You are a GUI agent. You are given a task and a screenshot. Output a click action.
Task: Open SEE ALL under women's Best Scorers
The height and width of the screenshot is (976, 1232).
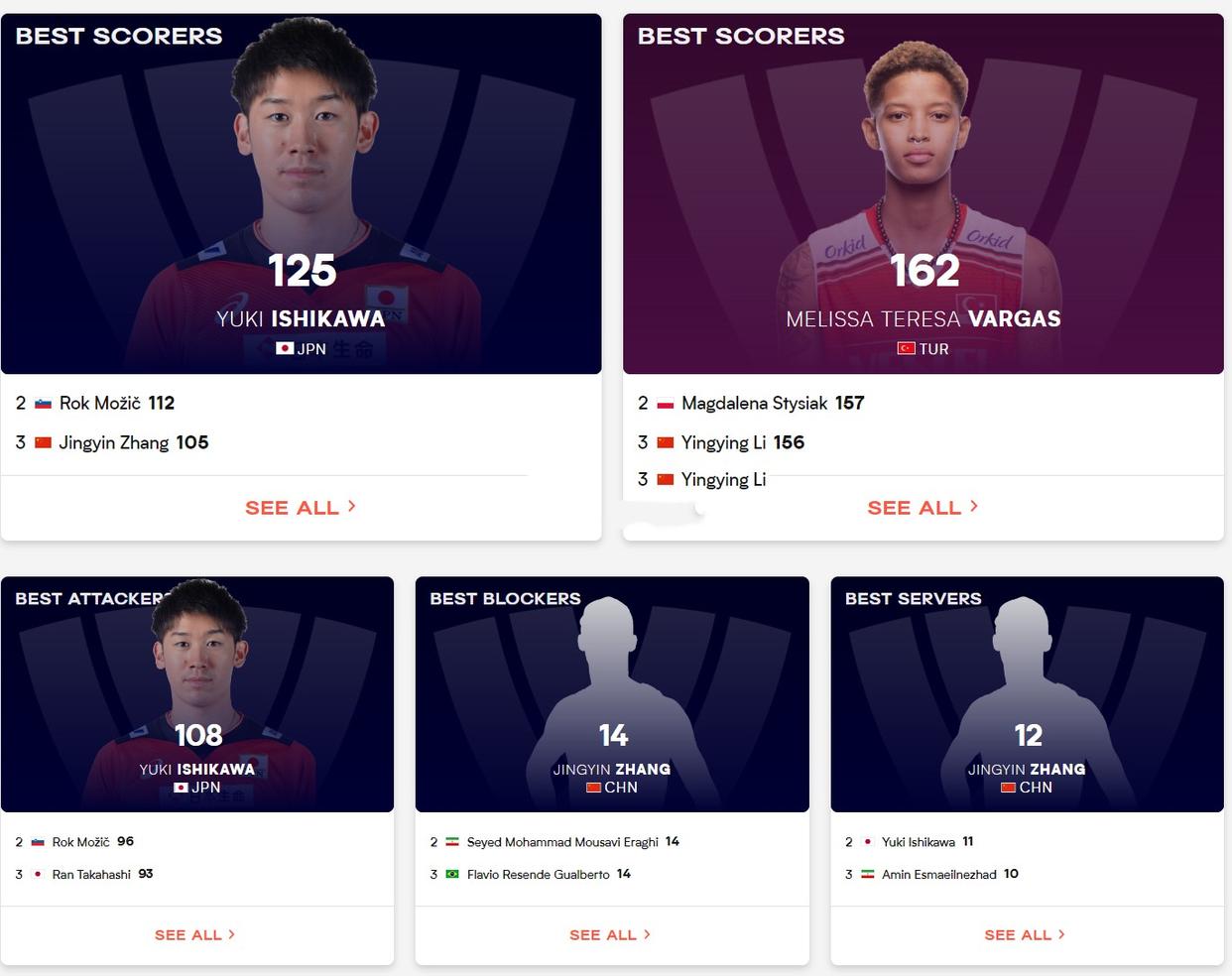(923, 508)
